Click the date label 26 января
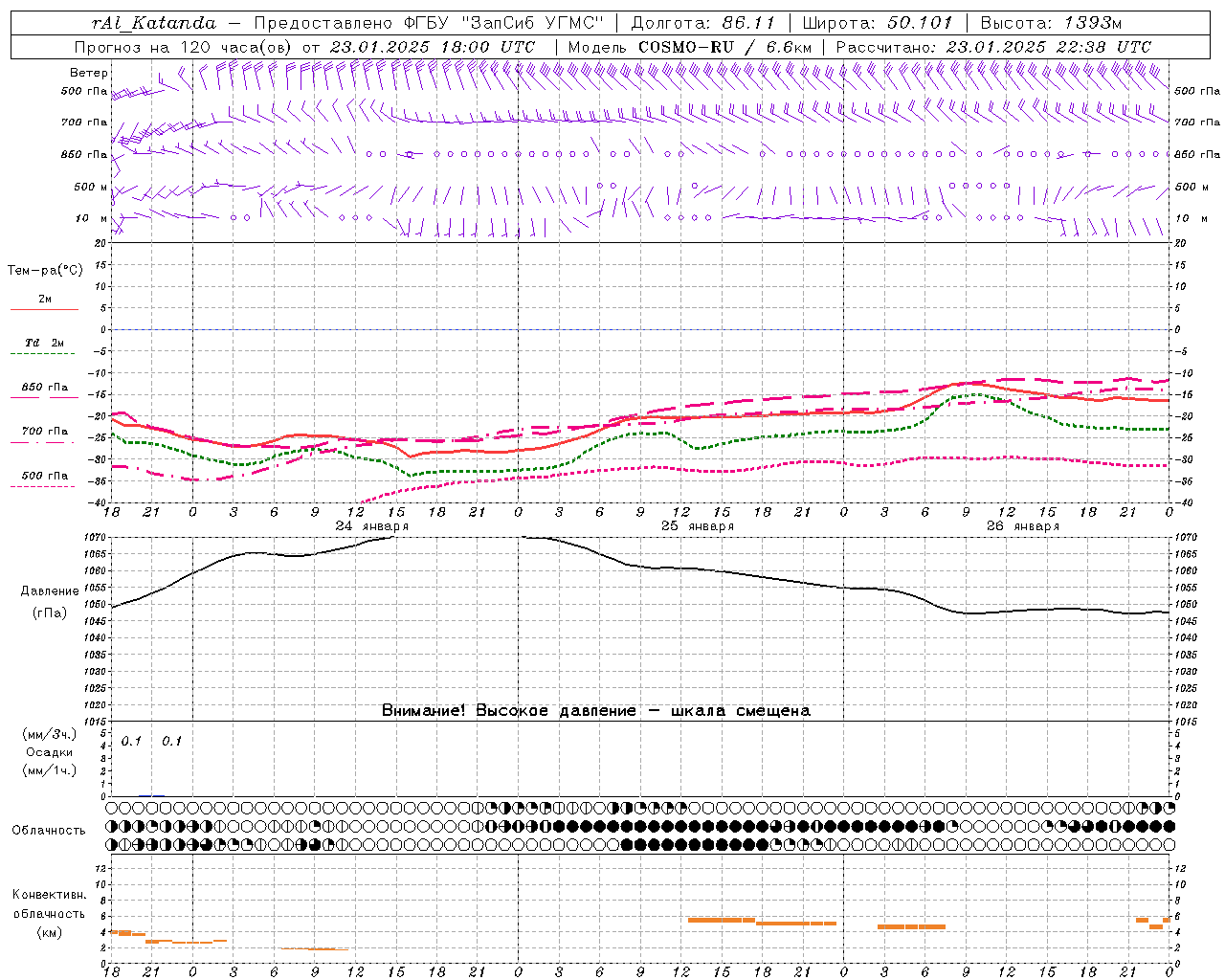 point(1022,526)
